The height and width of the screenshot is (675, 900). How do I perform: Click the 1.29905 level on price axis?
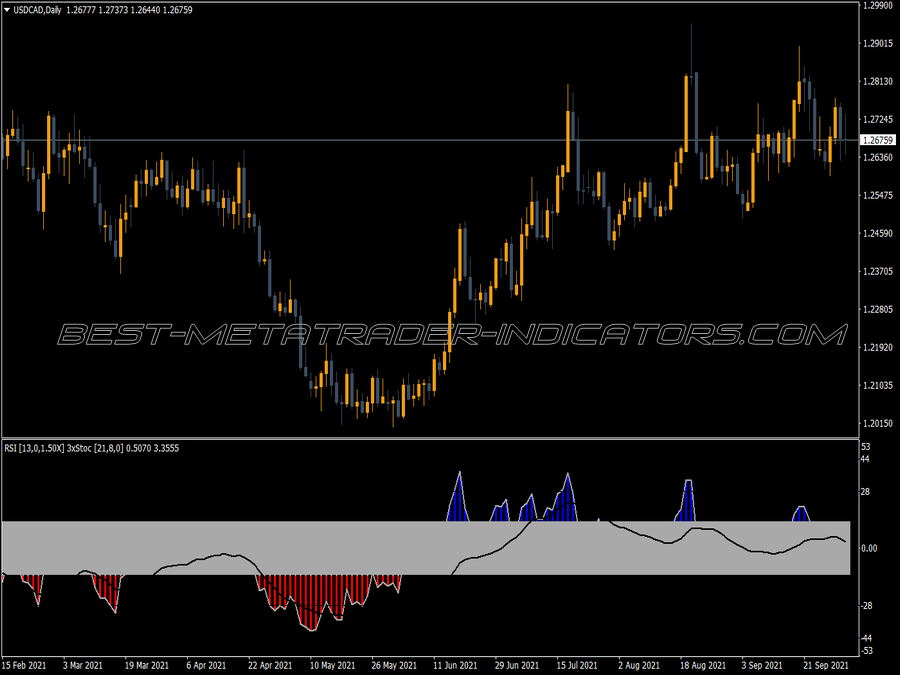[x=876, y=6]
